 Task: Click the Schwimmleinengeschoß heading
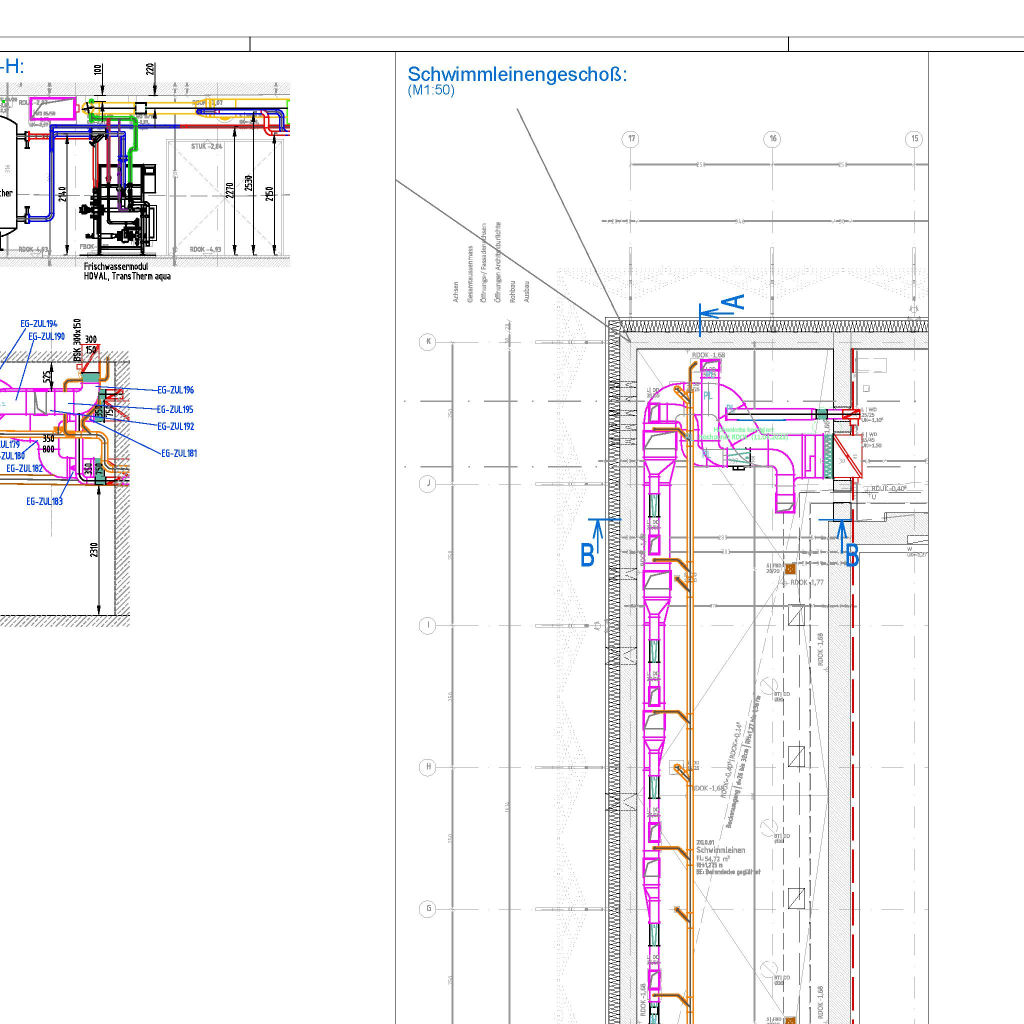click(517, 74)
